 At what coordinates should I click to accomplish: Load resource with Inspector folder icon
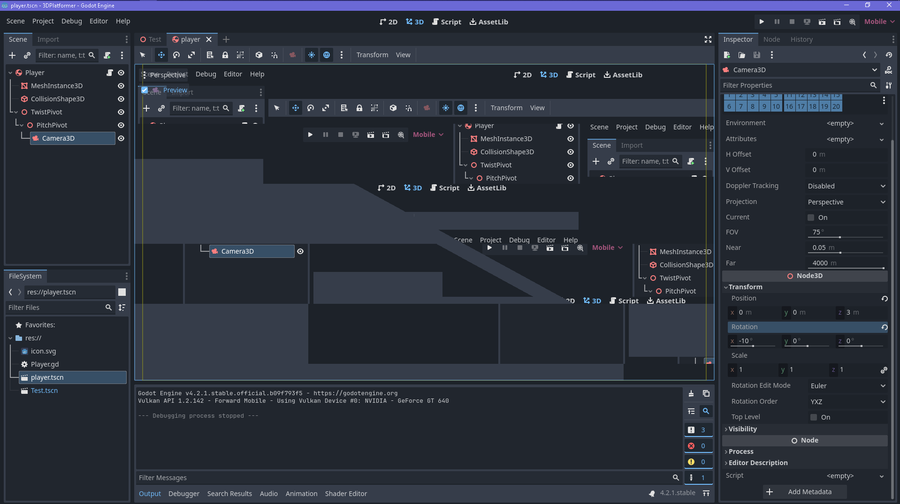(742, 55)
